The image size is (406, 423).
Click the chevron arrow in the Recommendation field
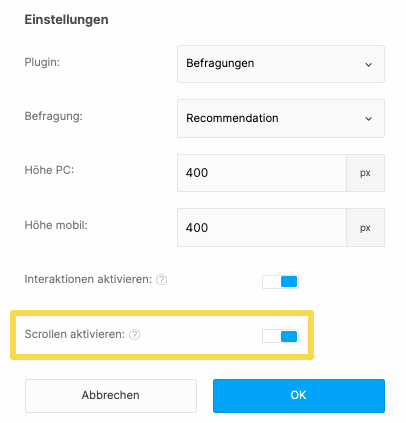click(x=368, y=119)
